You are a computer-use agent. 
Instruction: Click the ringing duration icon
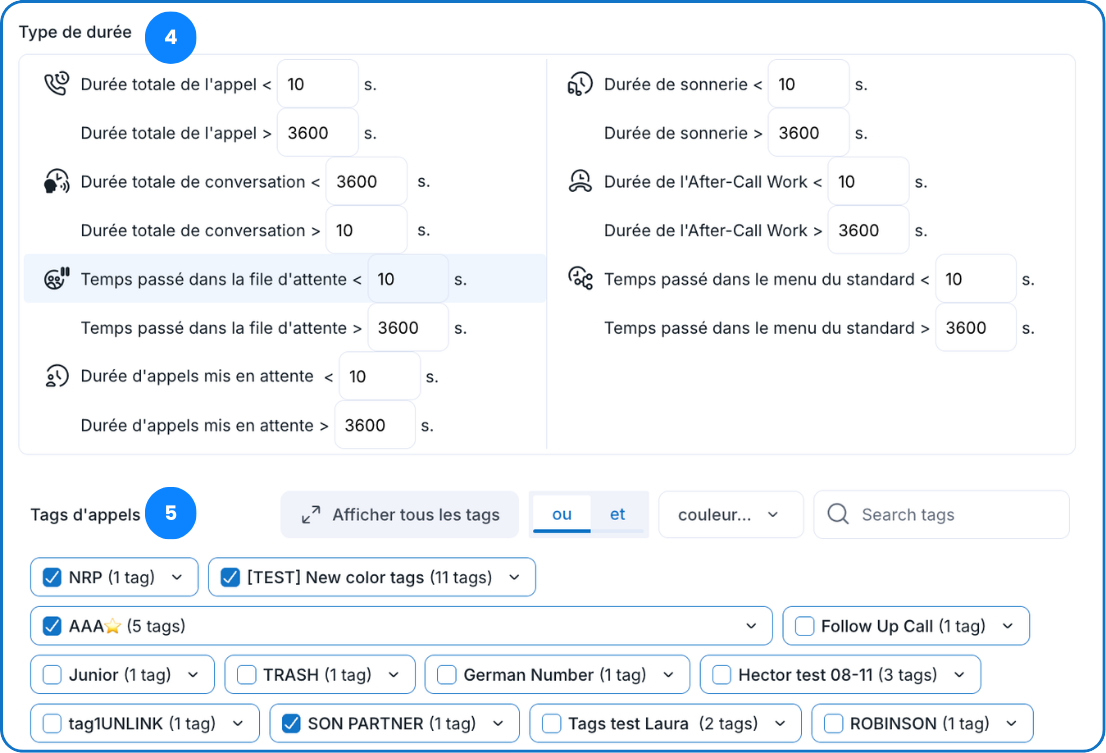point(580,84)
